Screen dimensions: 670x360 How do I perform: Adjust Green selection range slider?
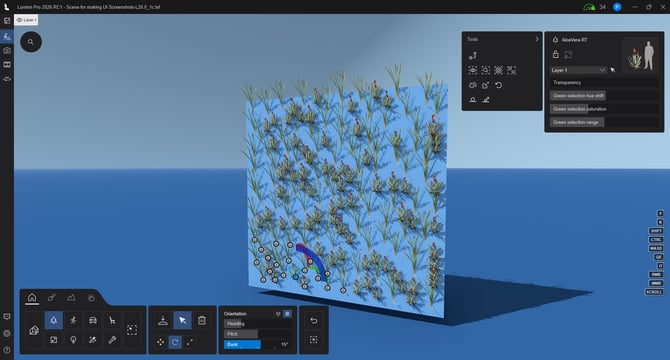click(604, 122)
